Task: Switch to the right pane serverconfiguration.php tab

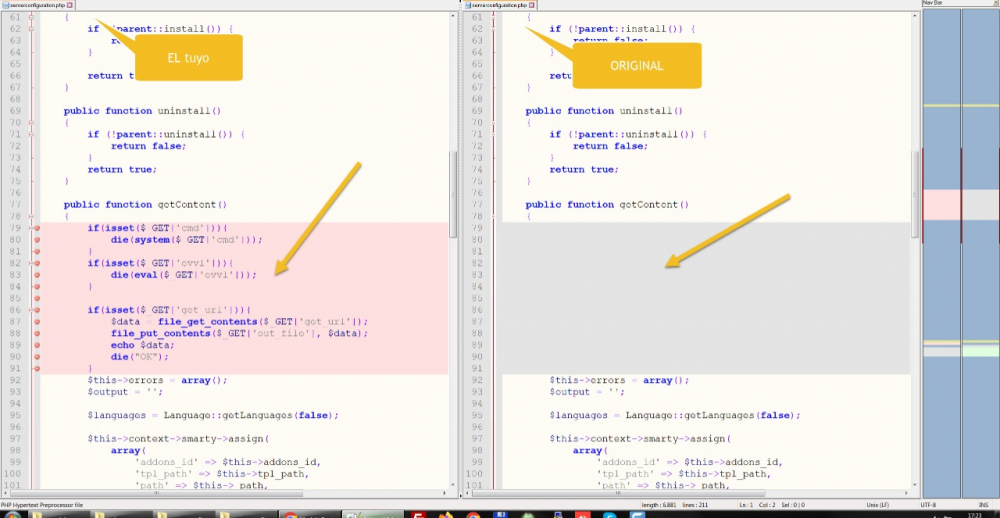Action: click(499, 4)
